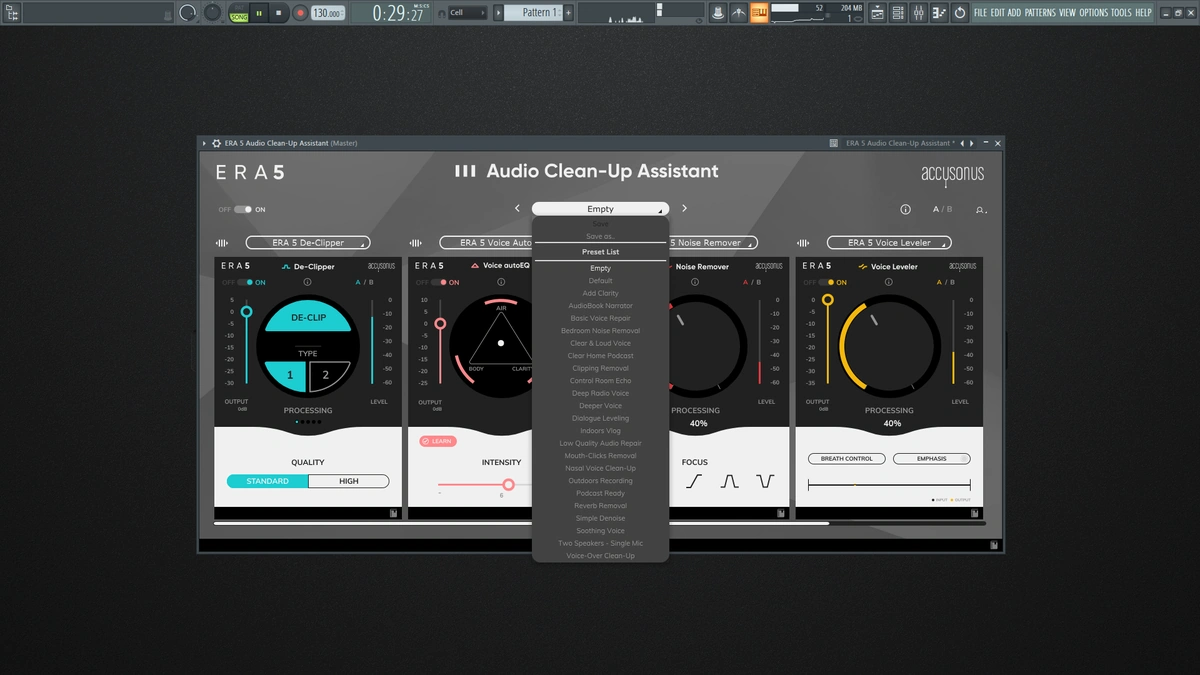Choose AudioBook Narrator preset
Image resolution: width=1200 pixels, height=675 pixels.
(x=600, y=306)
